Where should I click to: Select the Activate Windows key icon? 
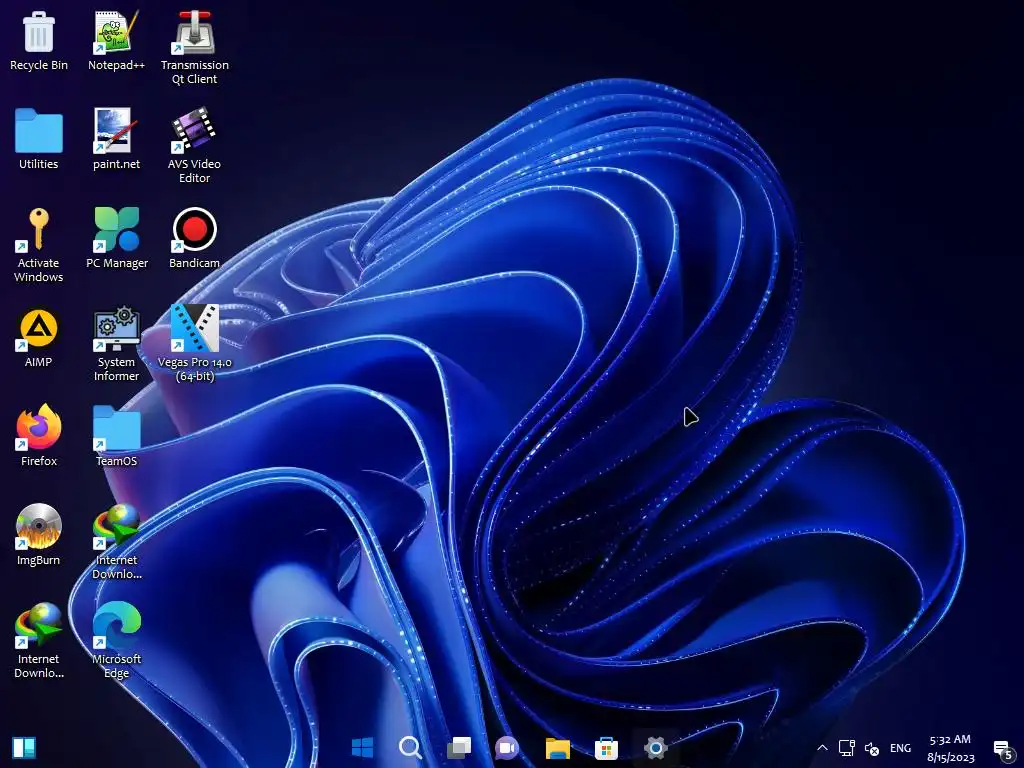point(39,246)
